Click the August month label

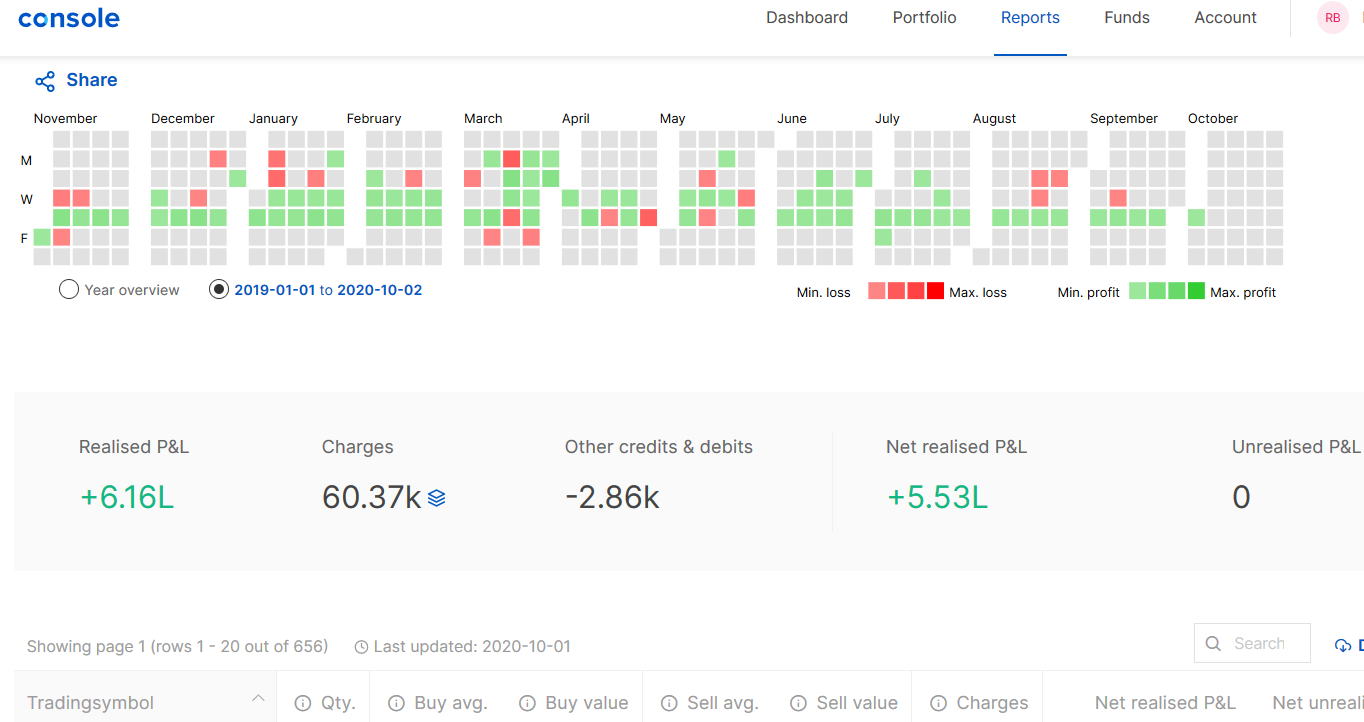pyautogui.click(x=994, y=118)
